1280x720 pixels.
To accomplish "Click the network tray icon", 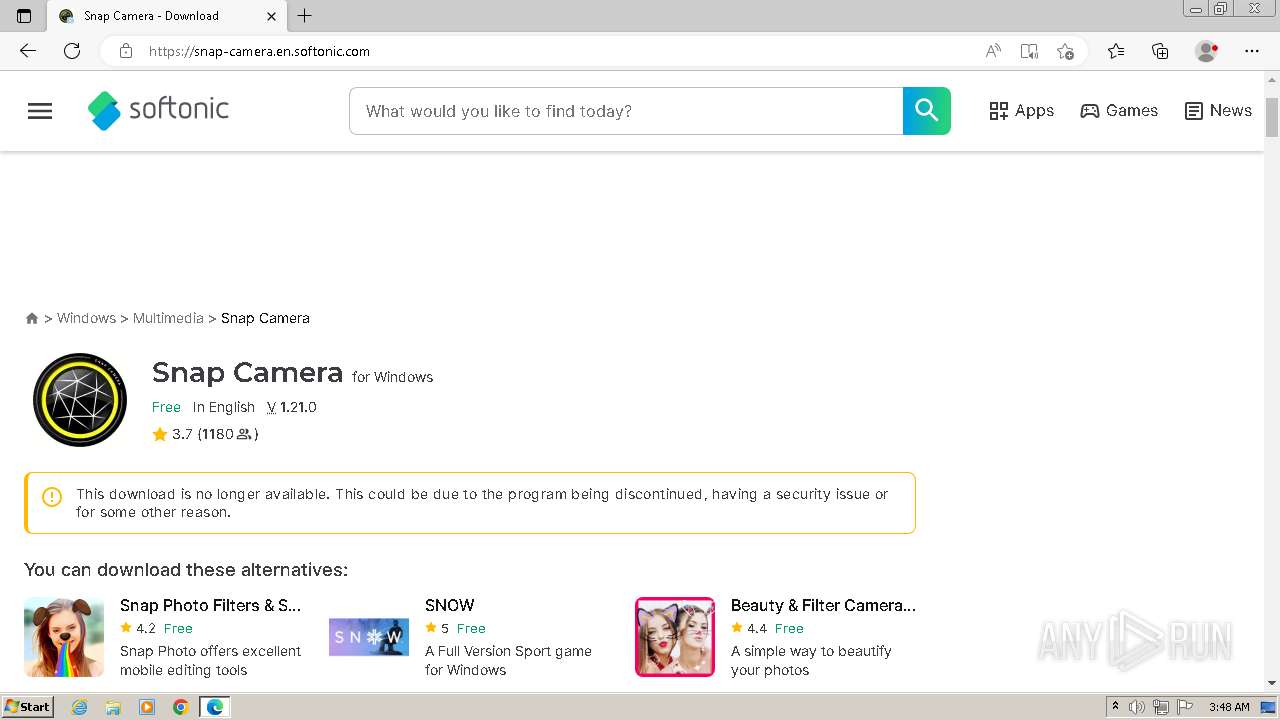I will [1161, 707].
